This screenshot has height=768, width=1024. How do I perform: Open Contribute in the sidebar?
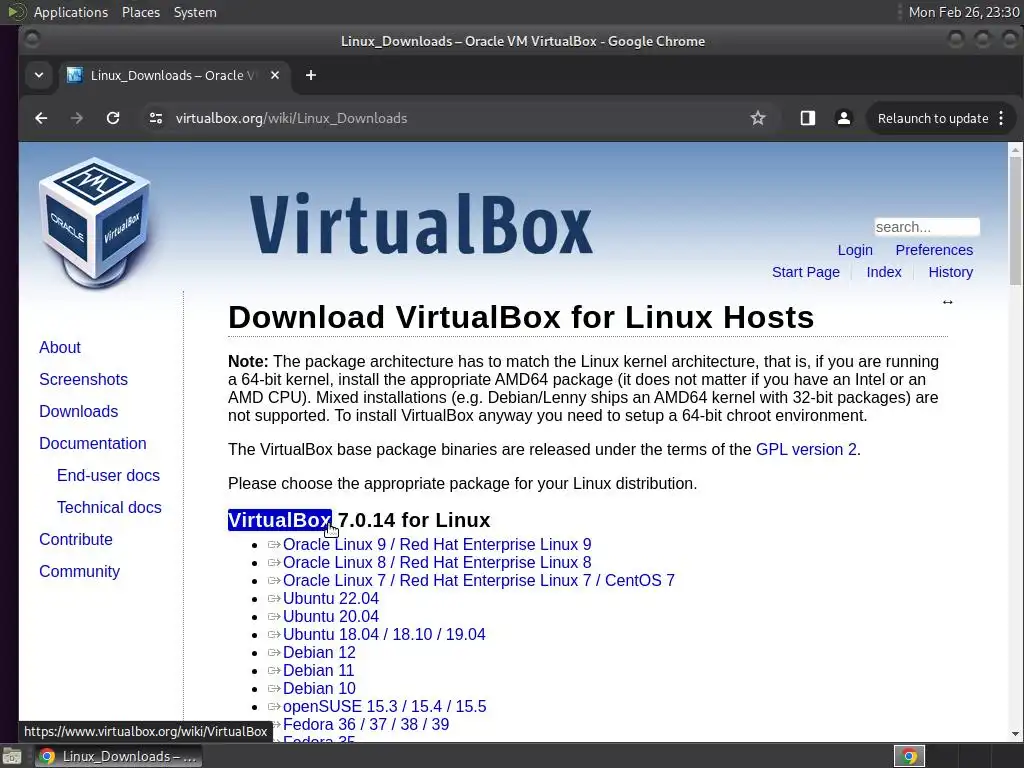pyautogui.click(x=76, y=539)
